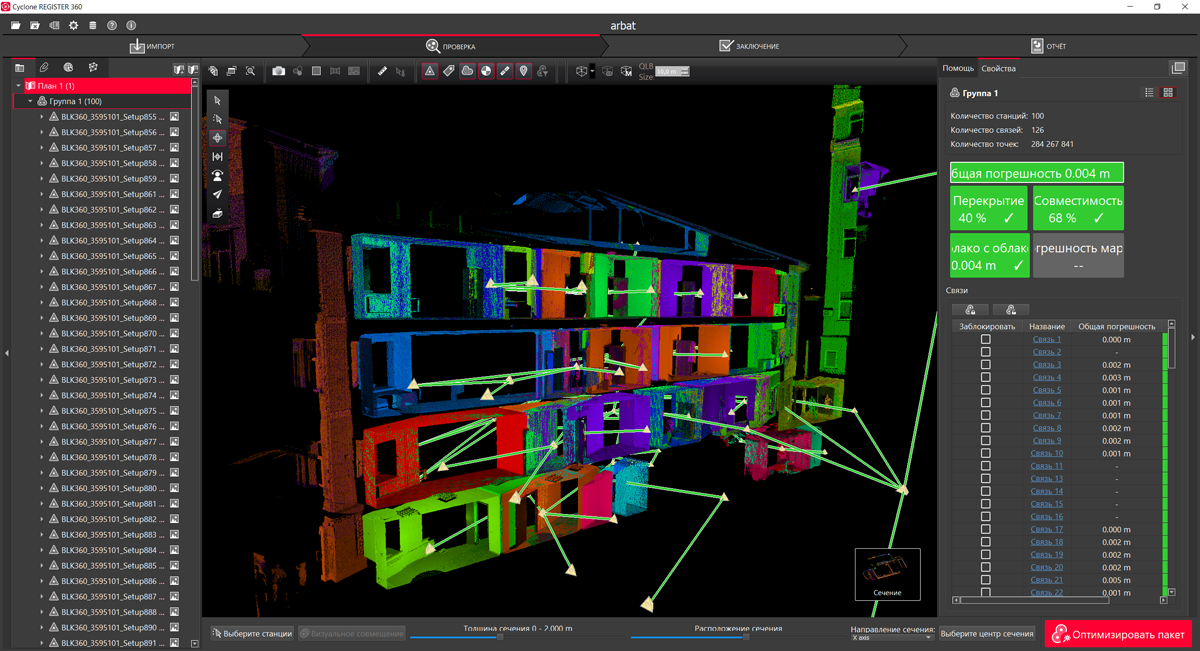Click the location pin marker icon

[x=523, y=71]
